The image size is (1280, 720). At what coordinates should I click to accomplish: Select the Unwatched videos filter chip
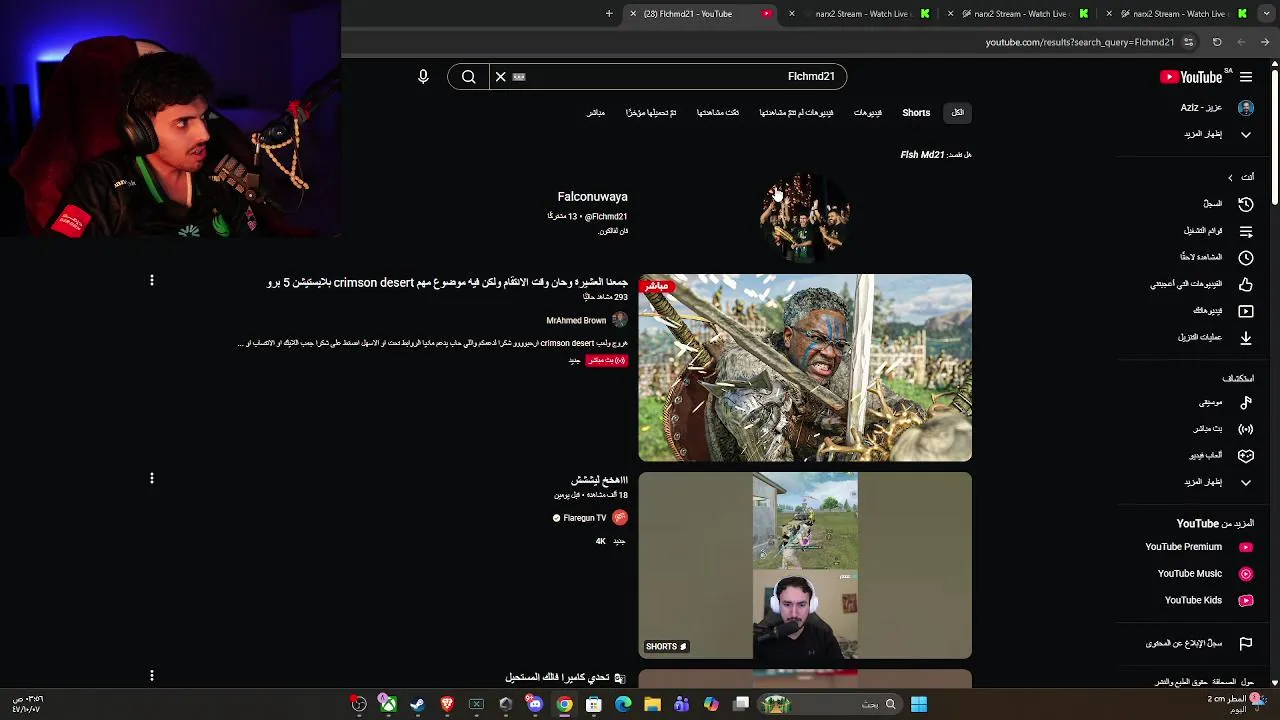pos(796,113)
